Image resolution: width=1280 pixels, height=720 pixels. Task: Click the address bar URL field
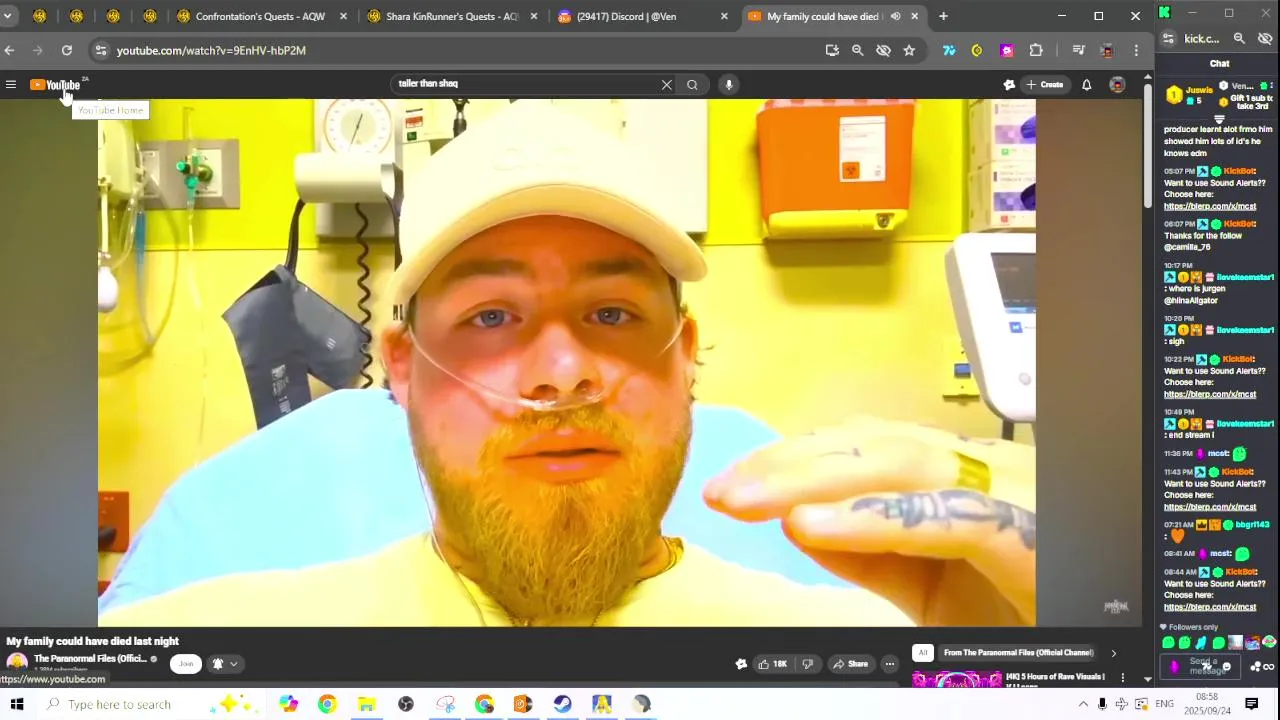pyautogui.click(x=460, y=50)
